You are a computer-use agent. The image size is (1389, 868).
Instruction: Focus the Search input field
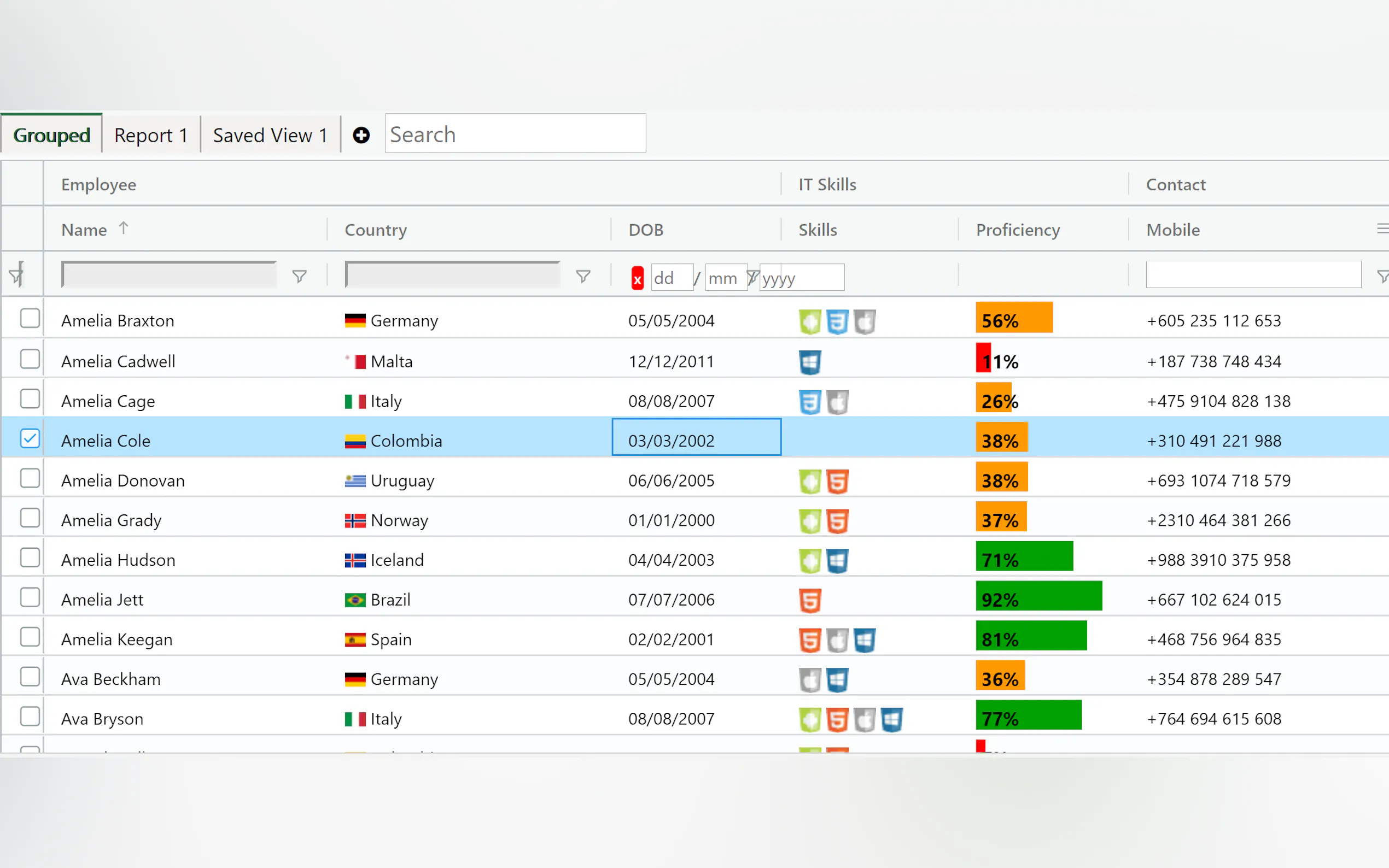click(515, 134)
